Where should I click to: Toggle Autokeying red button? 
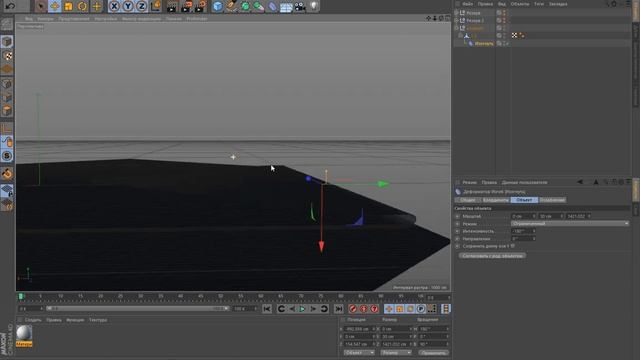pos(364,309)
